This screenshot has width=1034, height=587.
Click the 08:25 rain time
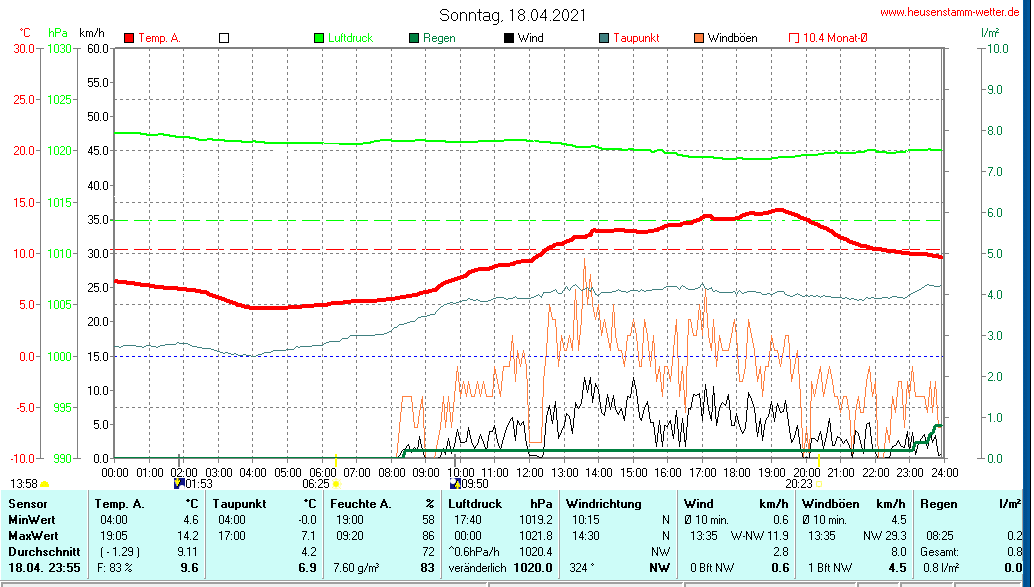[939, 536]
